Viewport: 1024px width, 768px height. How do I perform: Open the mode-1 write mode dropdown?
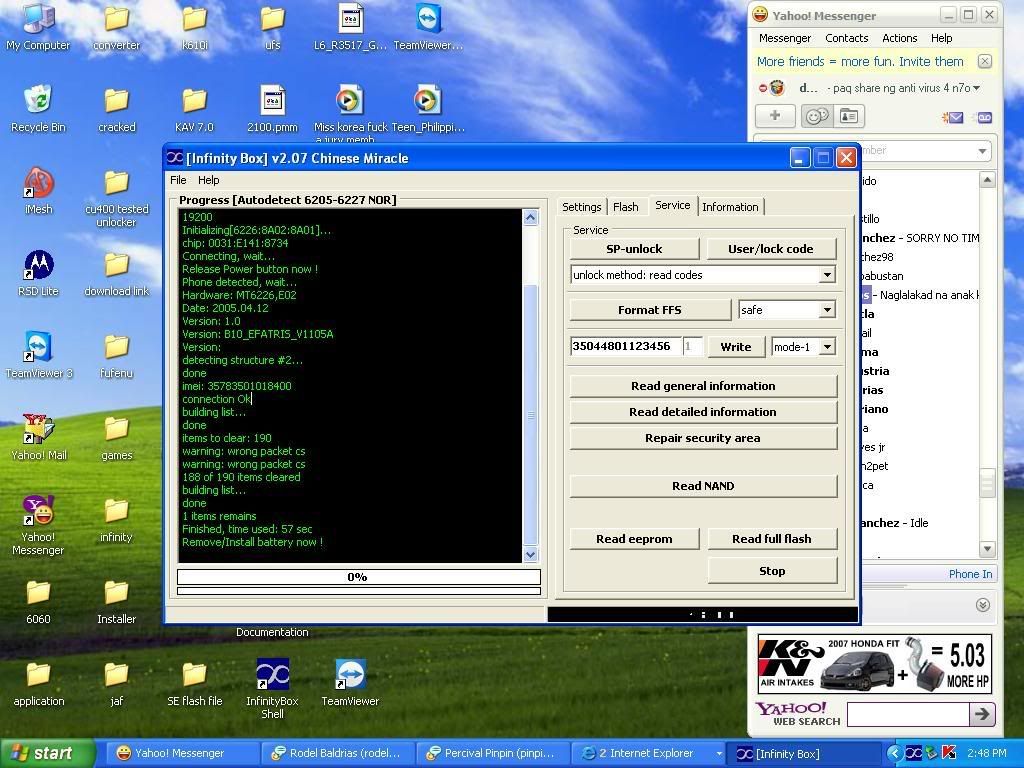point(827,347)
